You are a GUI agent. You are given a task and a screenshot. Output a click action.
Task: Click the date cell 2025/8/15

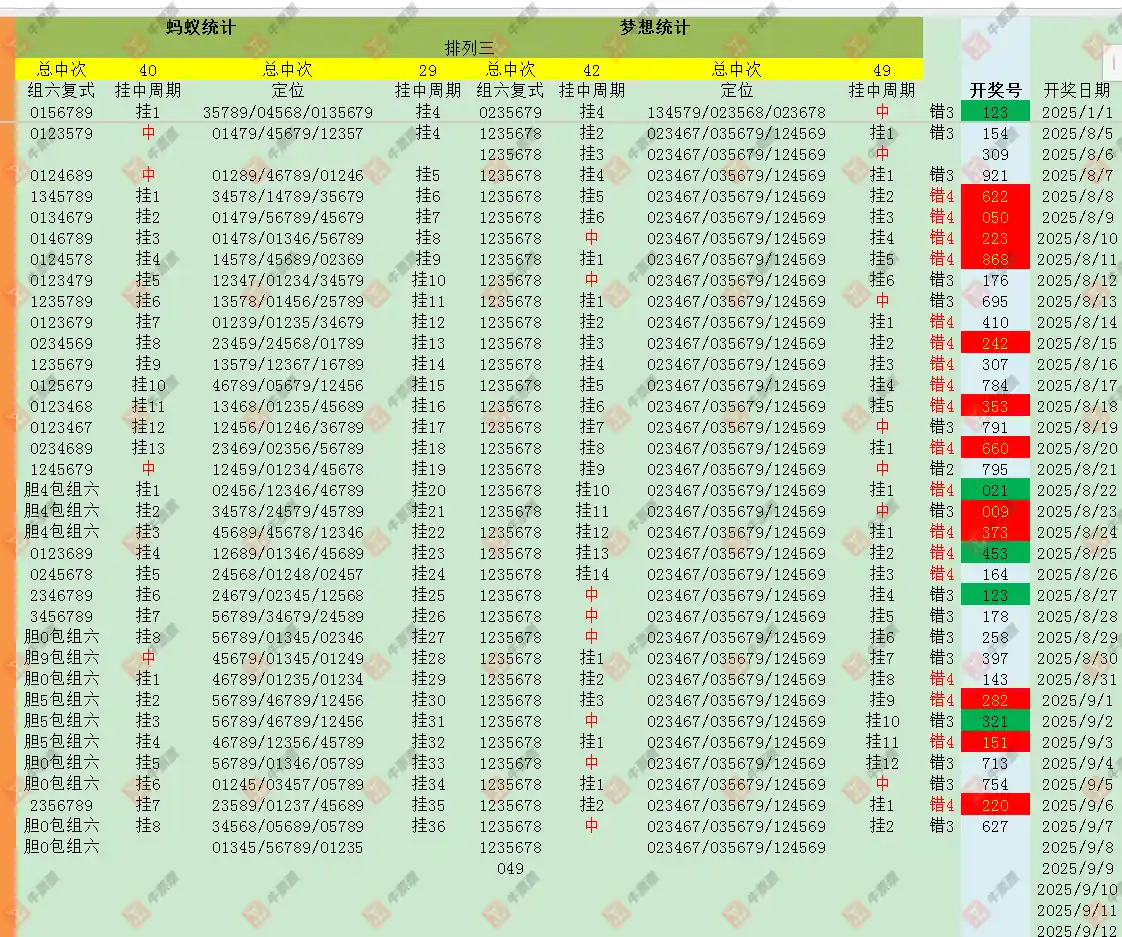coord(1077,343)
